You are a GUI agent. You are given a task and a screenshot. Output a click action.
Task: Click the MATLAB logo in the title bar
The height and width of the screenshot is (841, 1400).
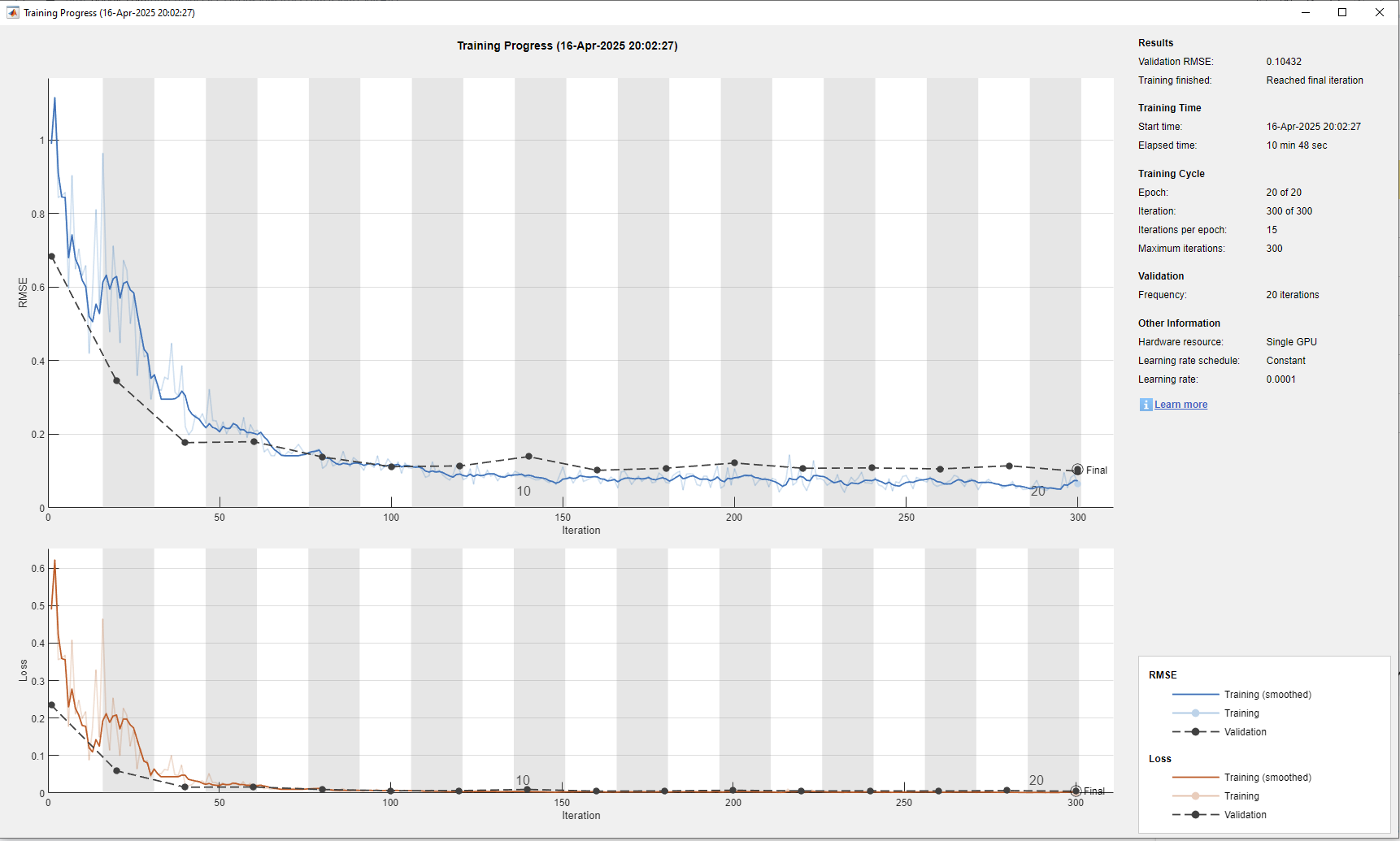click(12, 12)
